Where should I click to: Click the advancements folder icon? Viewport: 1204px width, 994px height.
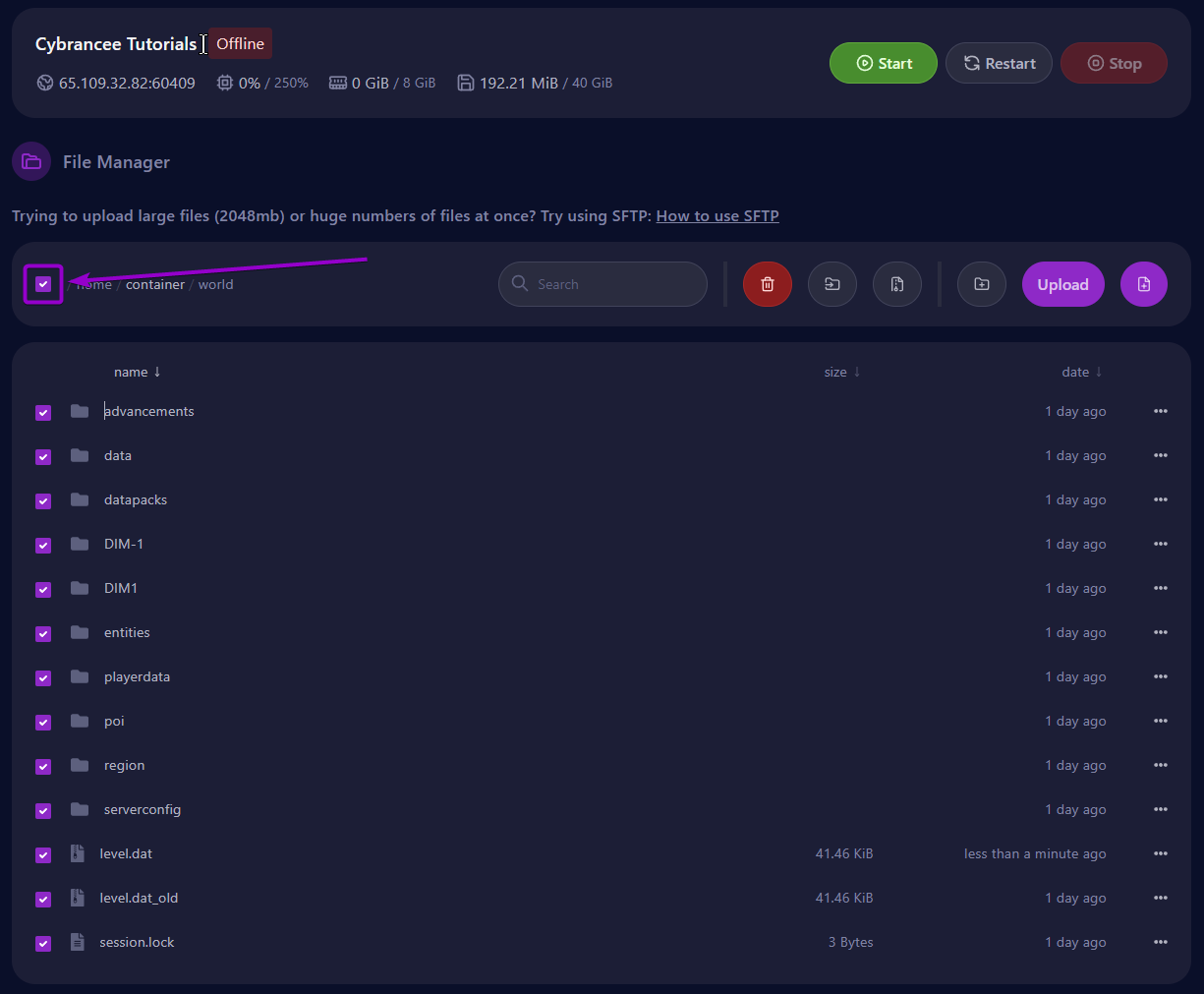pyautogui.click(x=80, y=411)
